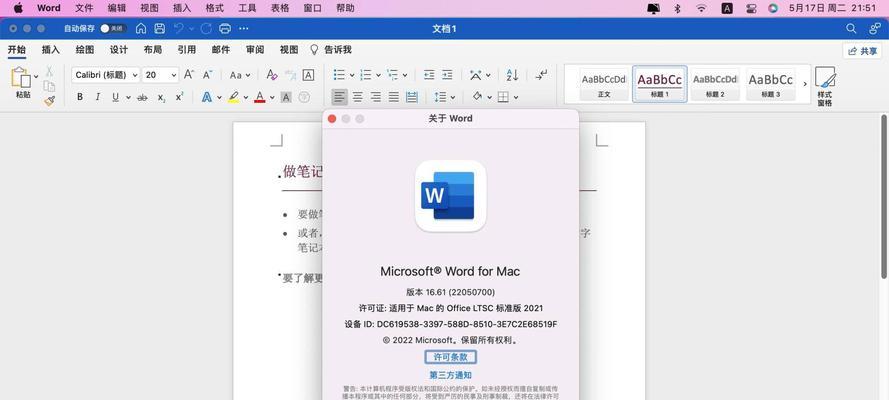Click the Sort A-Z icon
The width and height of the screenshot is (889, 400).
(x=512, y=75)
